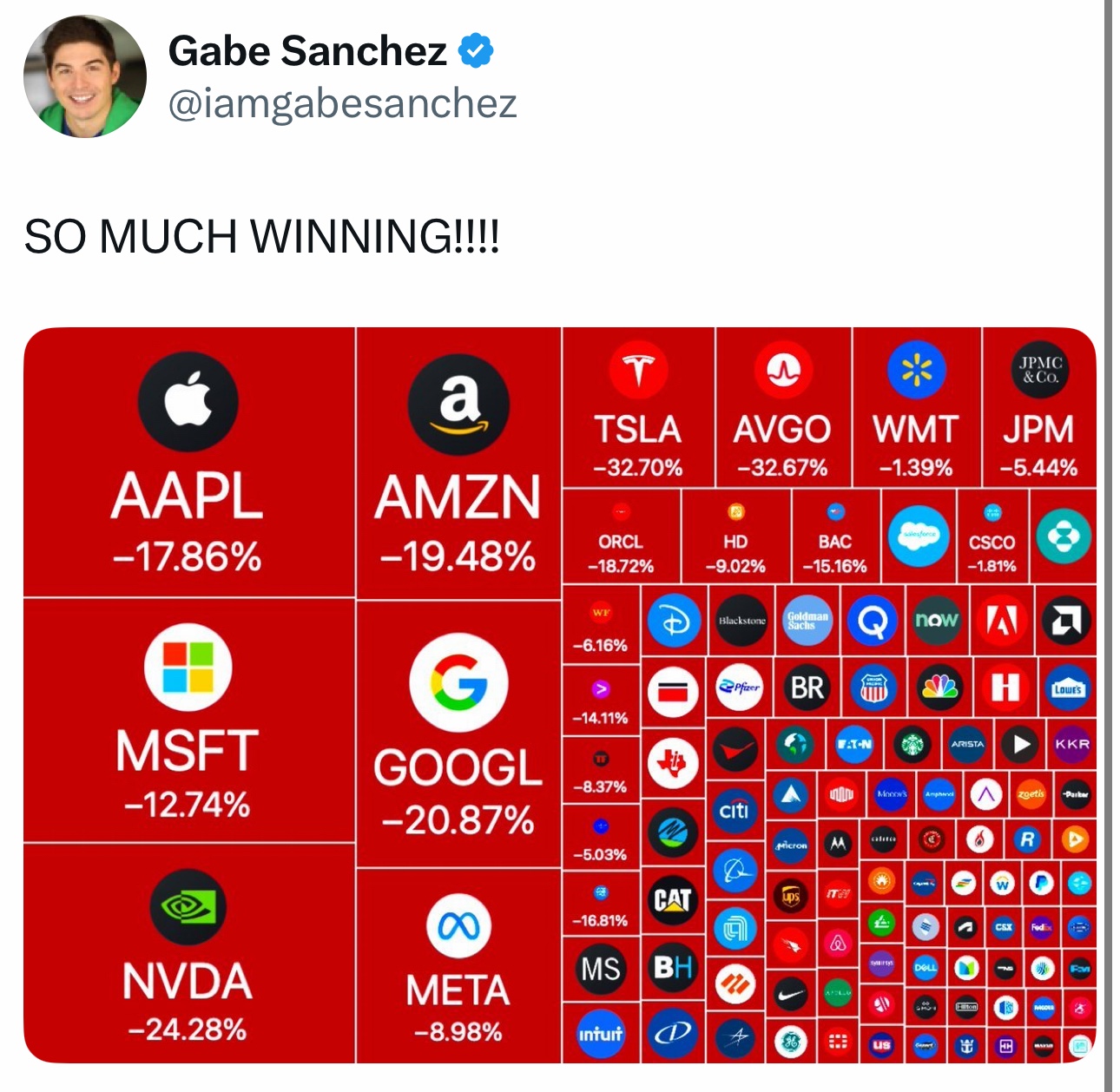Image resolution: width=1120 pixels, height=1092 pixels.
Task: Click the MS Morgan Stanley logo
Action: tap(601, 968)
